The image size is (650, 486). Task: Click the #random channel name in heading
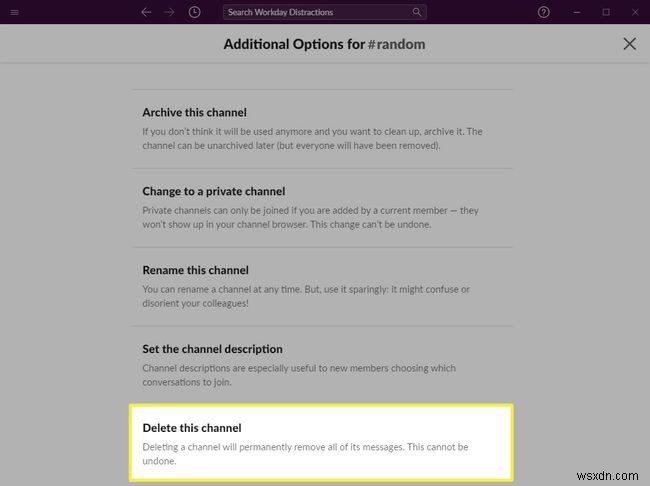tap(404, 44)
